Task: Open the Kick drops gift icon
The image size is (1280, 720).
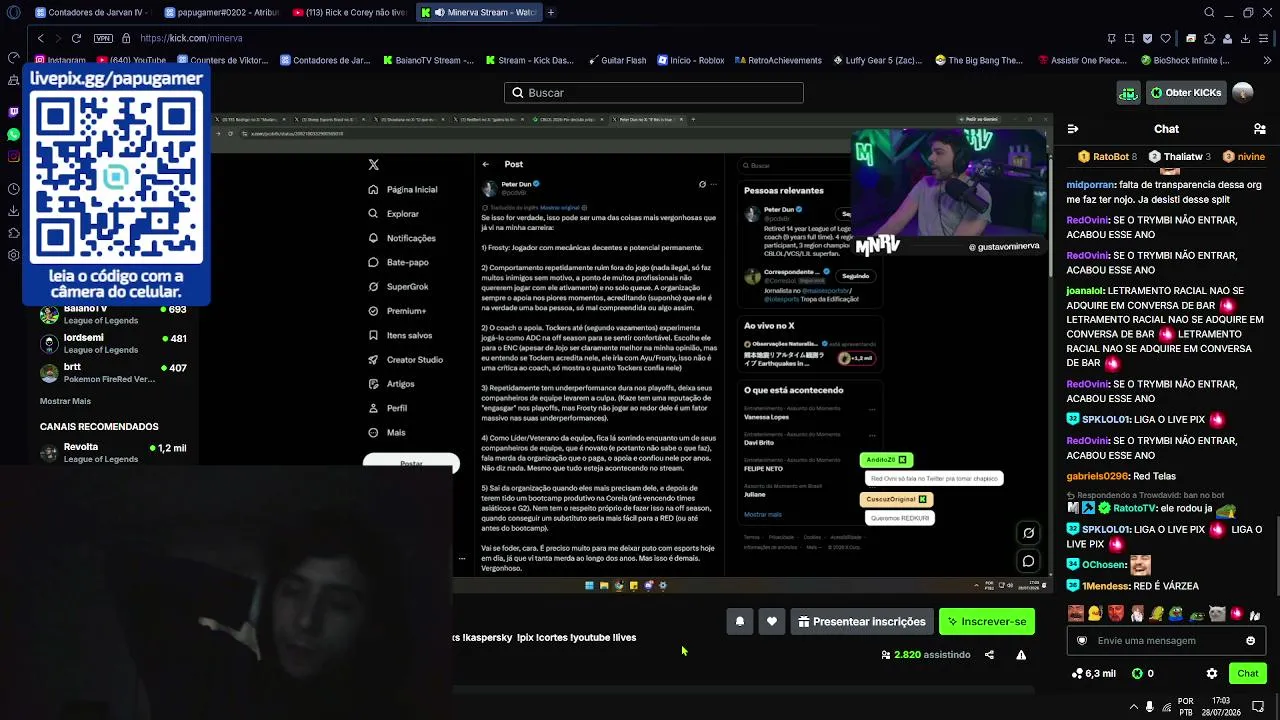Action: coord(1128,93)
